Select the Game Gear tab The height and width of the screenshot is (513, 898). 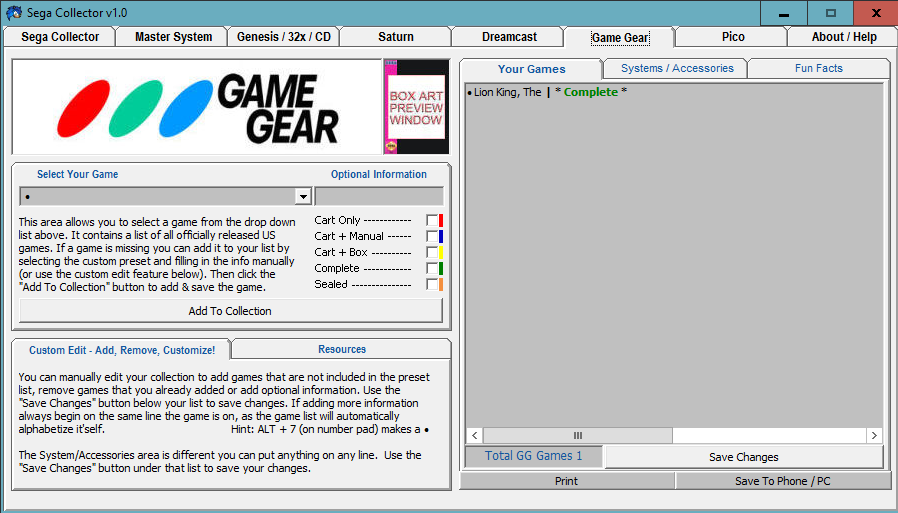(620, 38)
